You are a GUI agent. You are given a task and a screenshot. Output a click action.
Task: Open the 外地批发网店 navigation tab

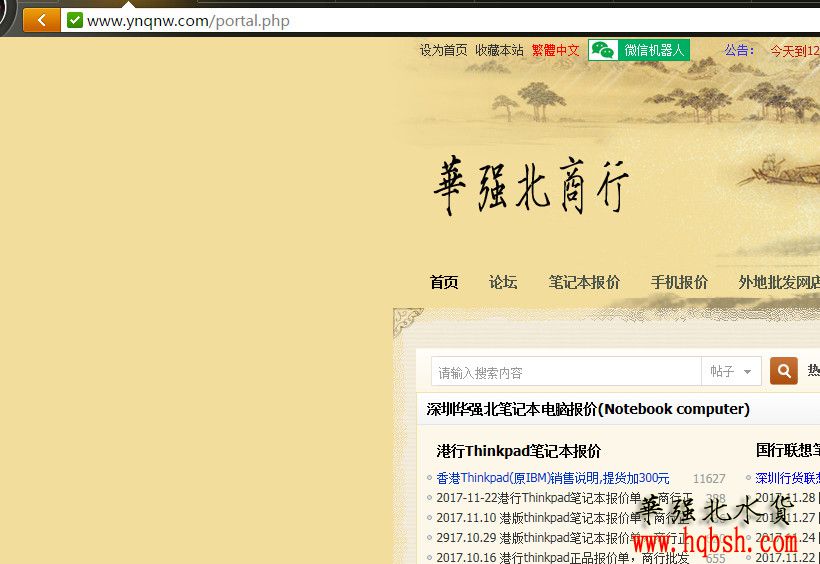click(779, 283)
